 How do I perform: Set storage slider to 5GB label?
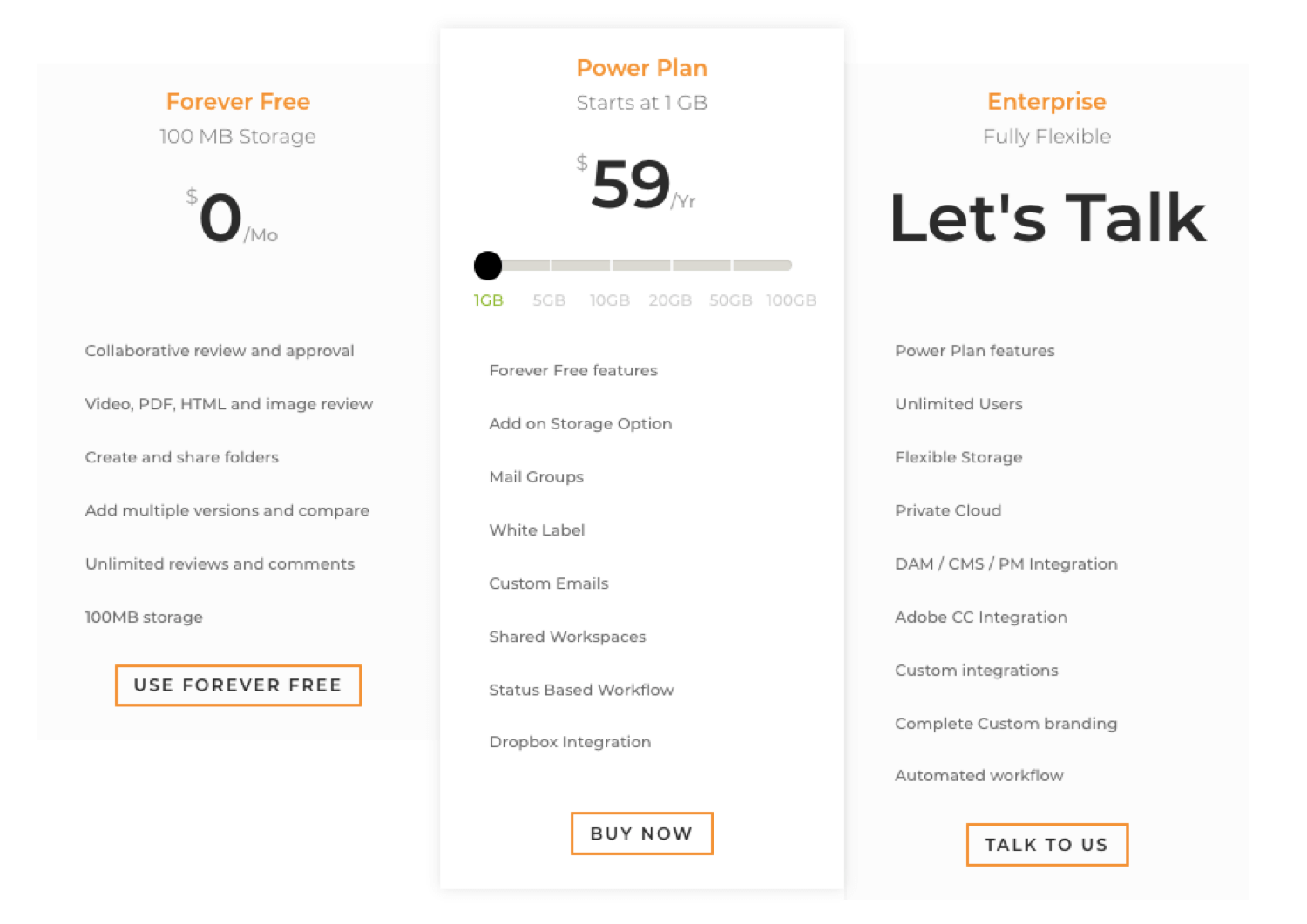tap(549, 300)
